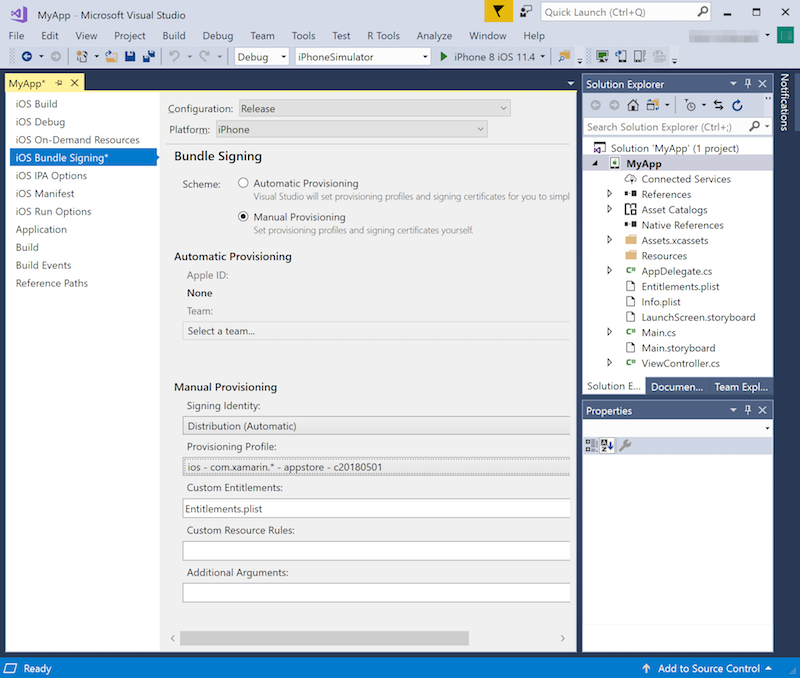Image resolution: width=800 pixels, height=678 pixels.
Task: Open the Build menu
Action: tap(174, 35)
